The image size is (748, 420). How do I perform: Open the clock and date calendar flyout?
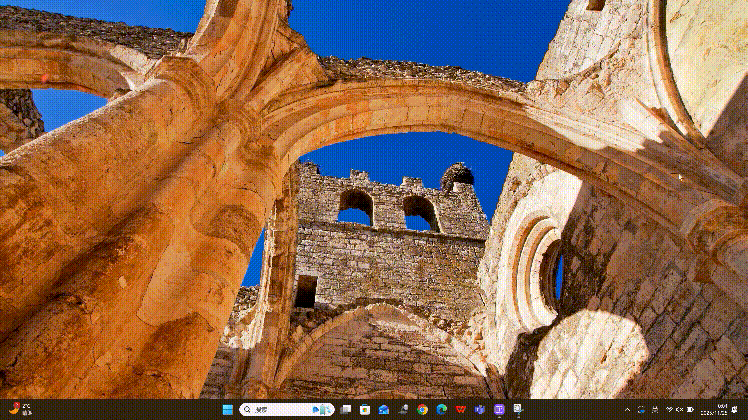tap(714, 410)
